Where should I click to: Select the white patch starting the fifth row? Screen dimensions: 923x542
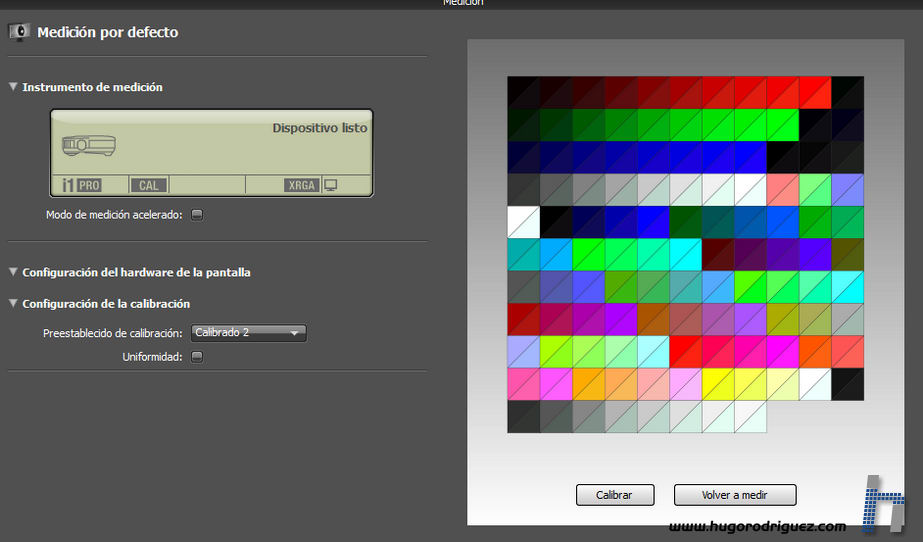[523, 222]
